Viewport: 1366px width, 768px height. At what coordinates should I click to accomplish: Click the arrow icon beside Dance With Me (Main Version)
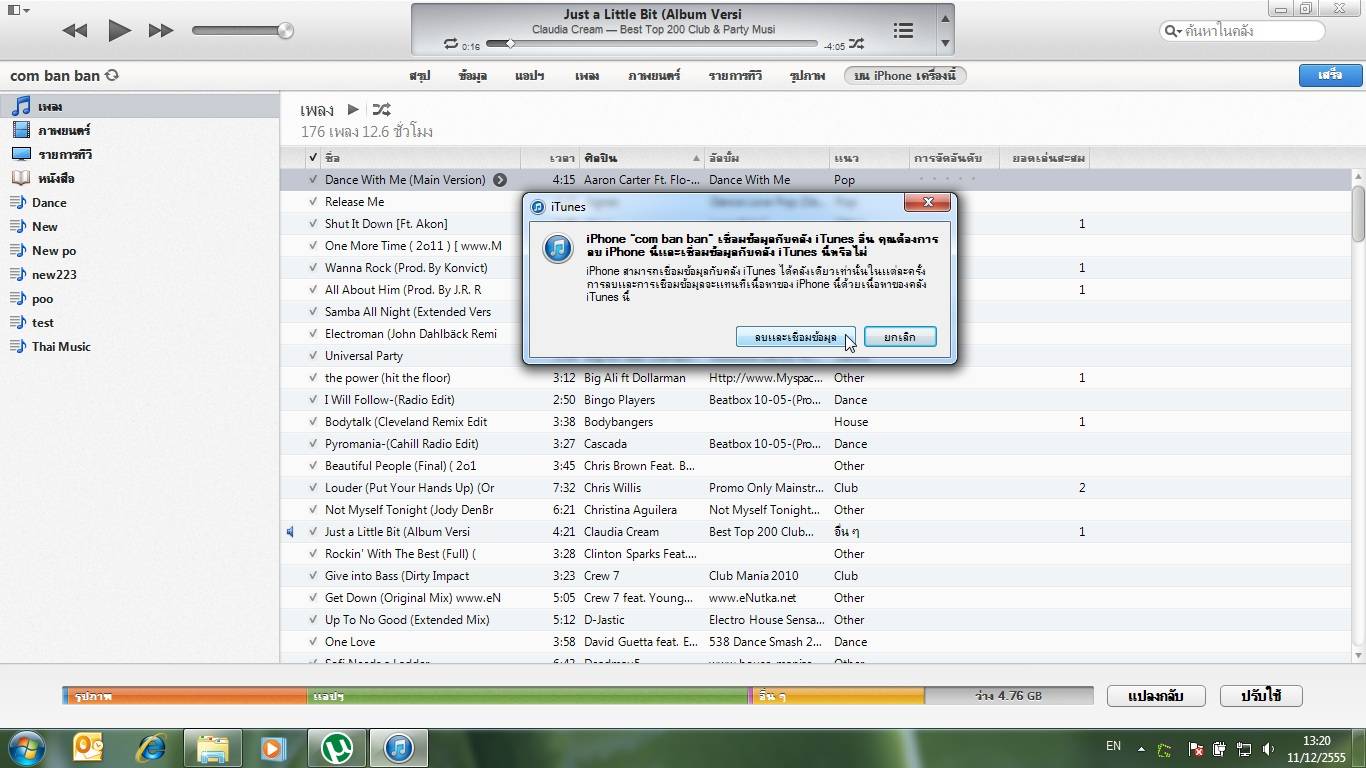tap(500, 180)
